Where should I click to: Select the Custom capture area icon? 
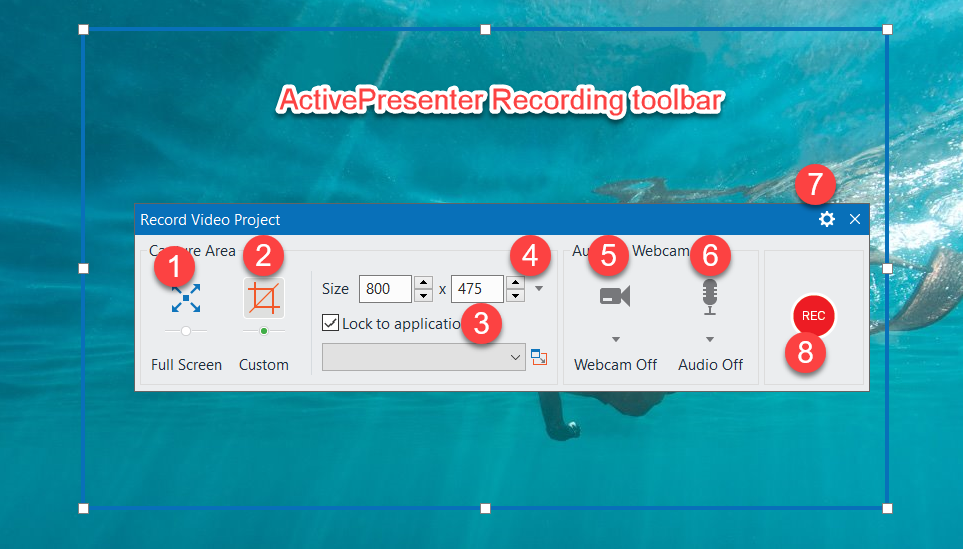coord(263,298)
